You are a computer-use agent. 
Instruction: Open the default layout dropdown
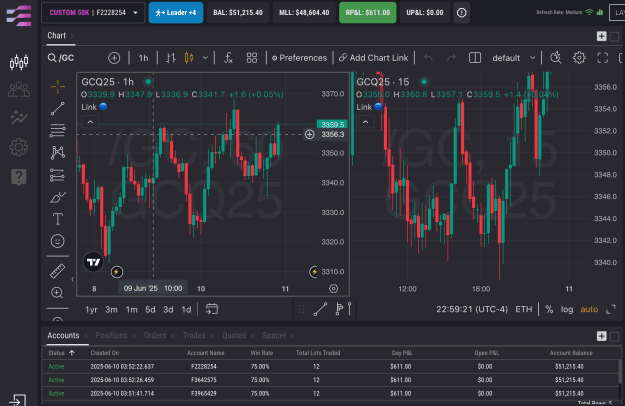[x=514, y=58]
